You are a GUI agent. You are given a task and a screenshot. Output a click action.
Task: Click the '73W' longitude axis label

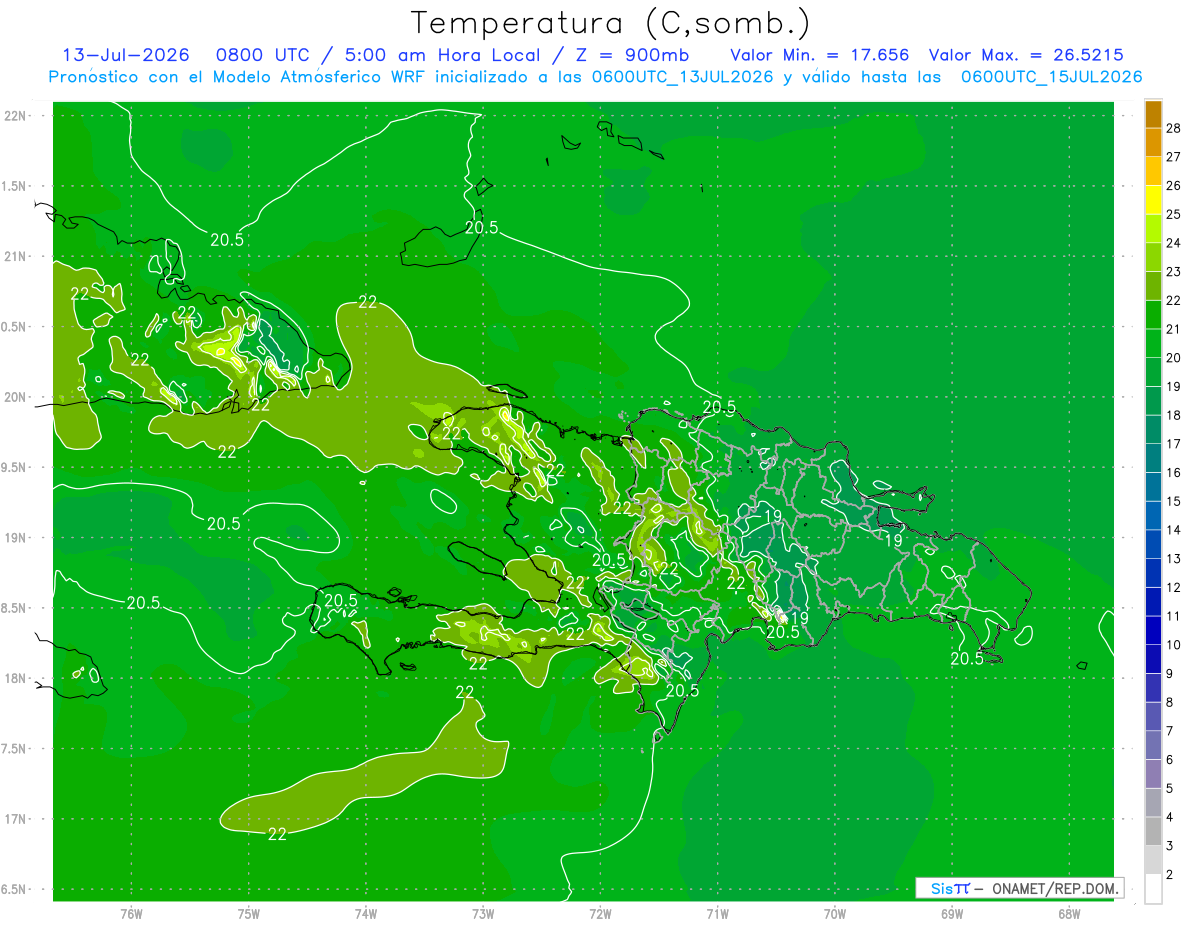(483, 914)
